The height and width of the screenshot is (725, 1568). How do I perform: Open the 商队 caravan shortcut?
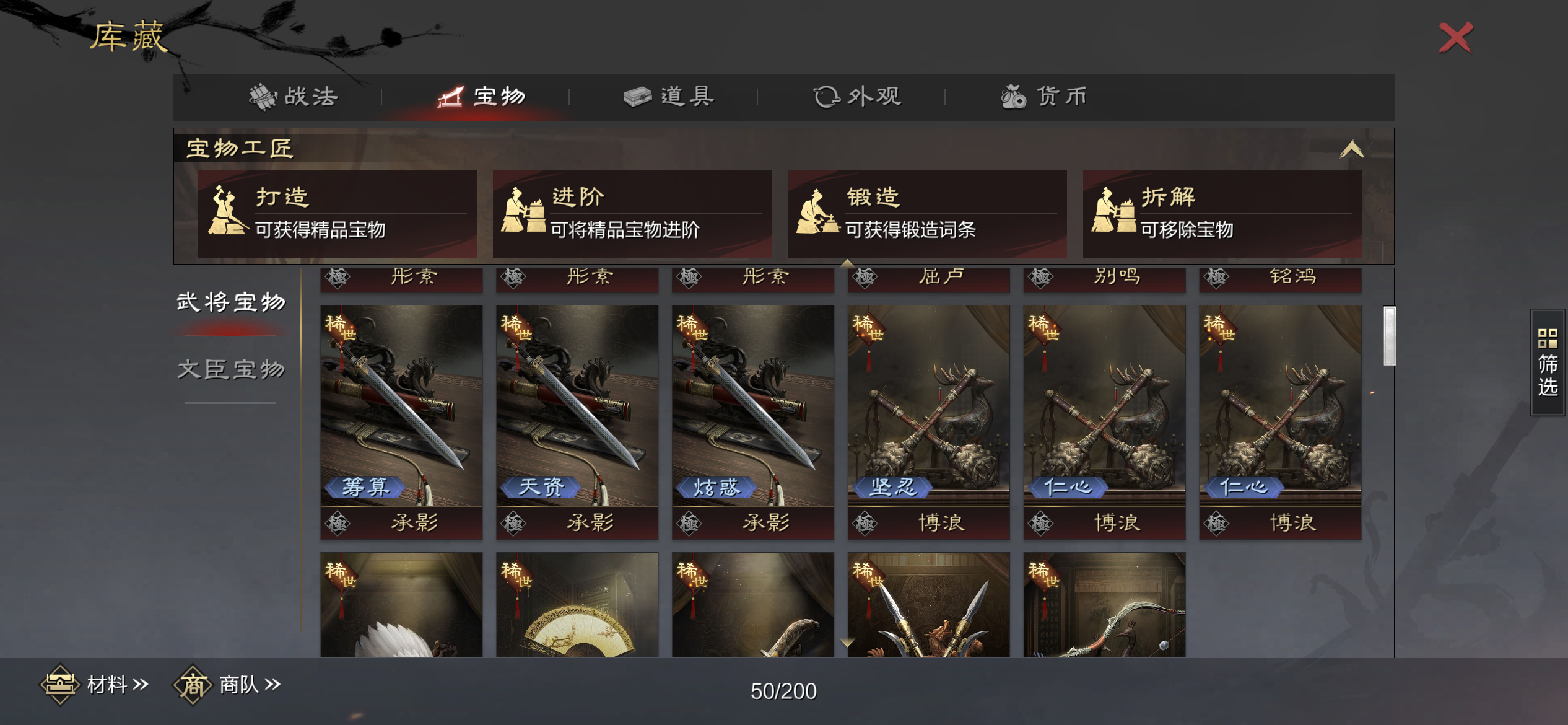[227, 685]
